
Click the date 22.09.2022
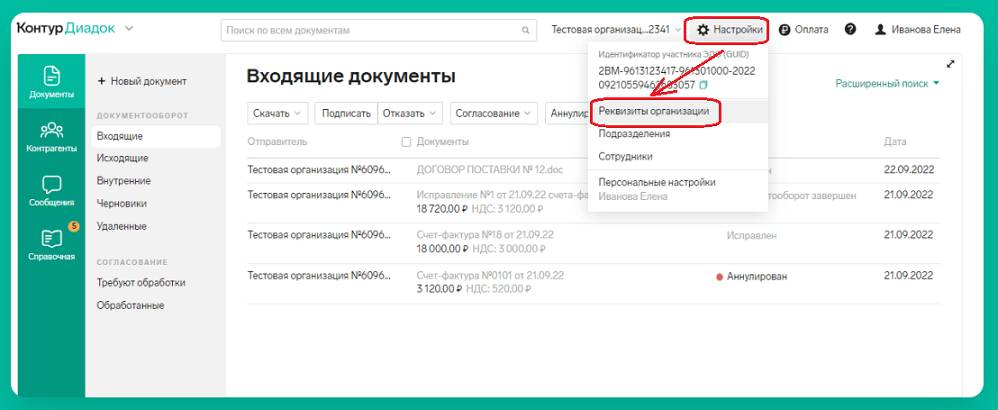click(908, 170)
